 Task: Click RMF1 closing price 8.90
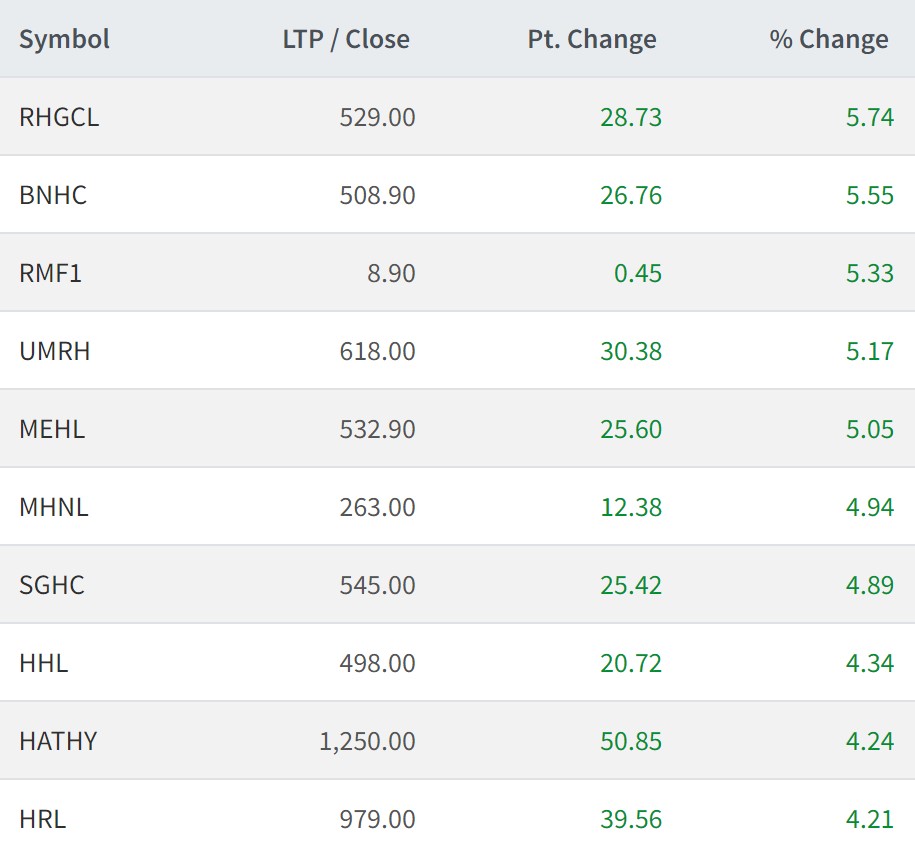point(391,273)
